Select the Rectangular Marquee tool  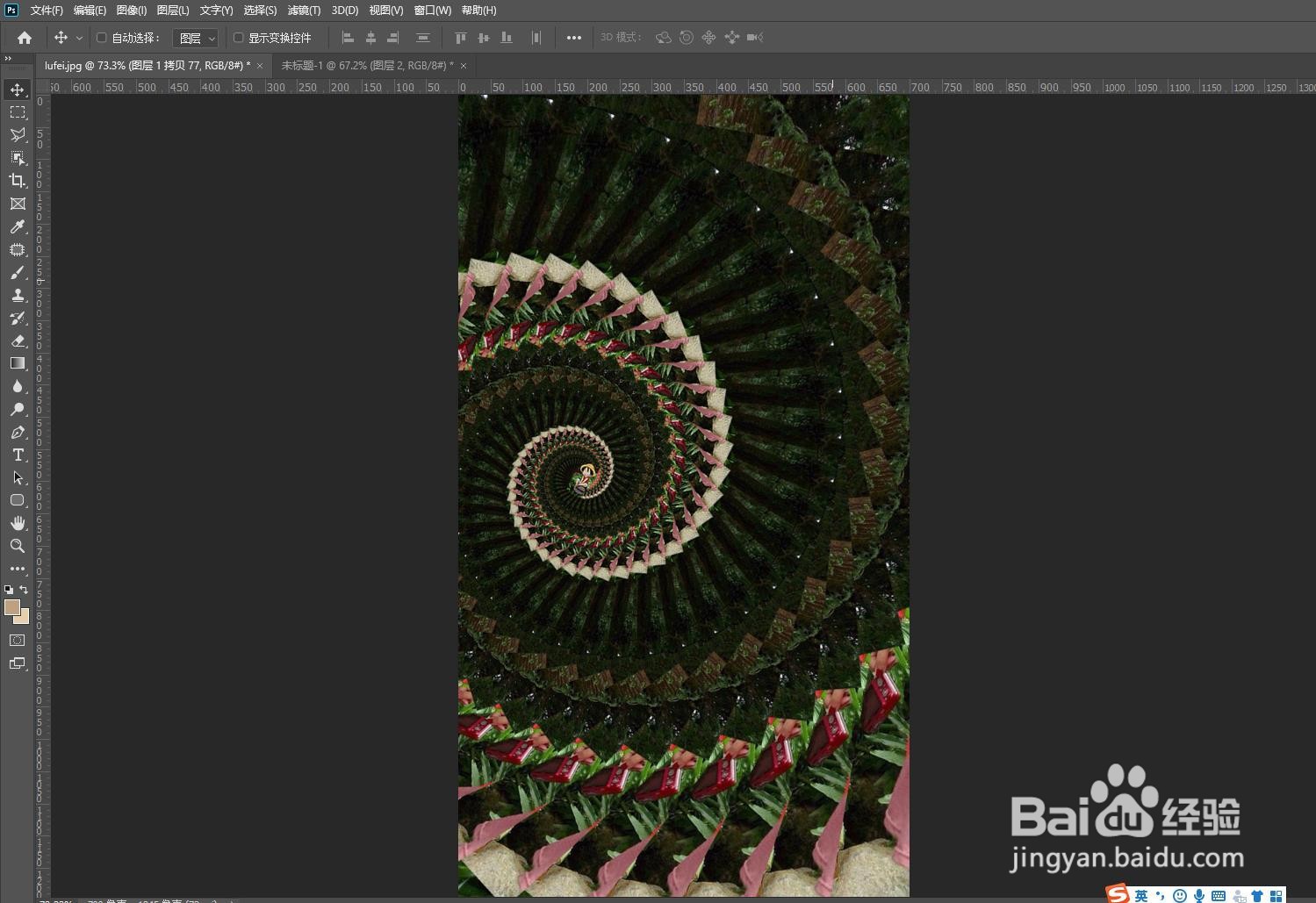[18, 112]
